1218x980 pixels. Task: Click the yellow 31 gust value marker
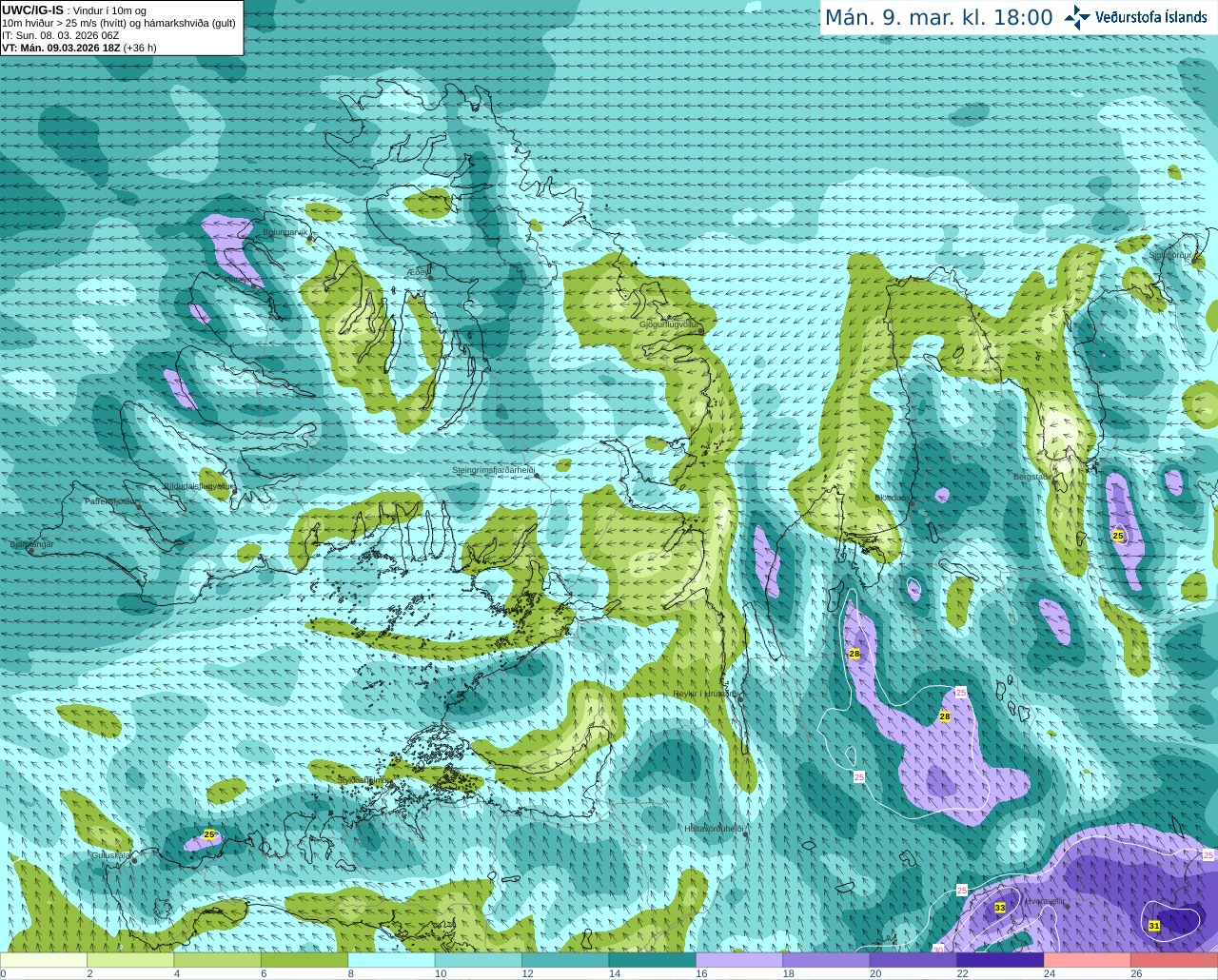point(1154,925)
